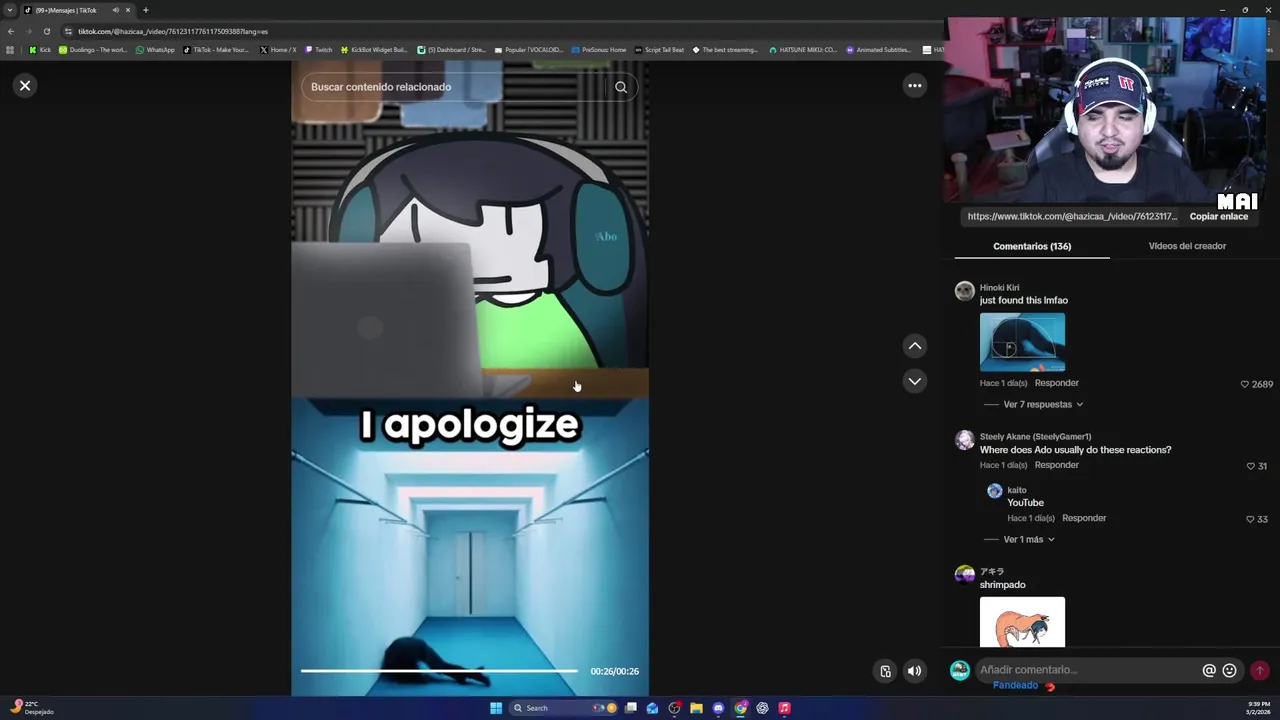Switch to the Comentarios (136) tab
Image resolution: width=1280 pixels, height=720 pixels.
(x=1032, y=246)
